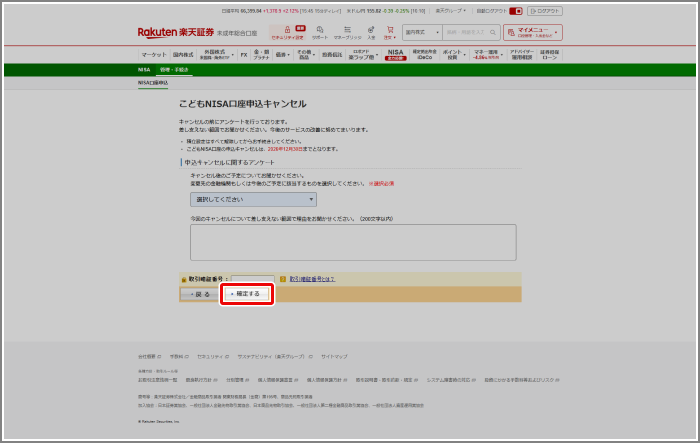Click the Logout button
The image size is (700, 443).
(x=545, y=11)
